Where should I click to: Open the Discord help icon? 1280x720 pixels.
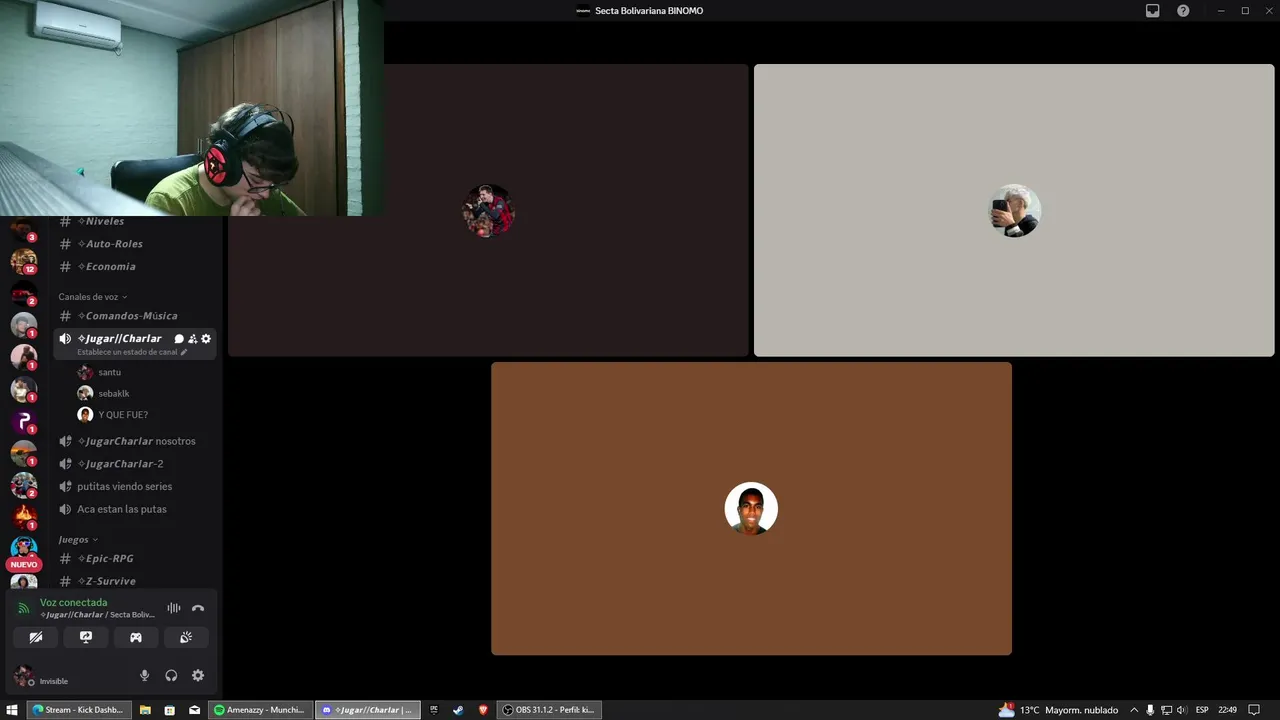pos(1183,11)
